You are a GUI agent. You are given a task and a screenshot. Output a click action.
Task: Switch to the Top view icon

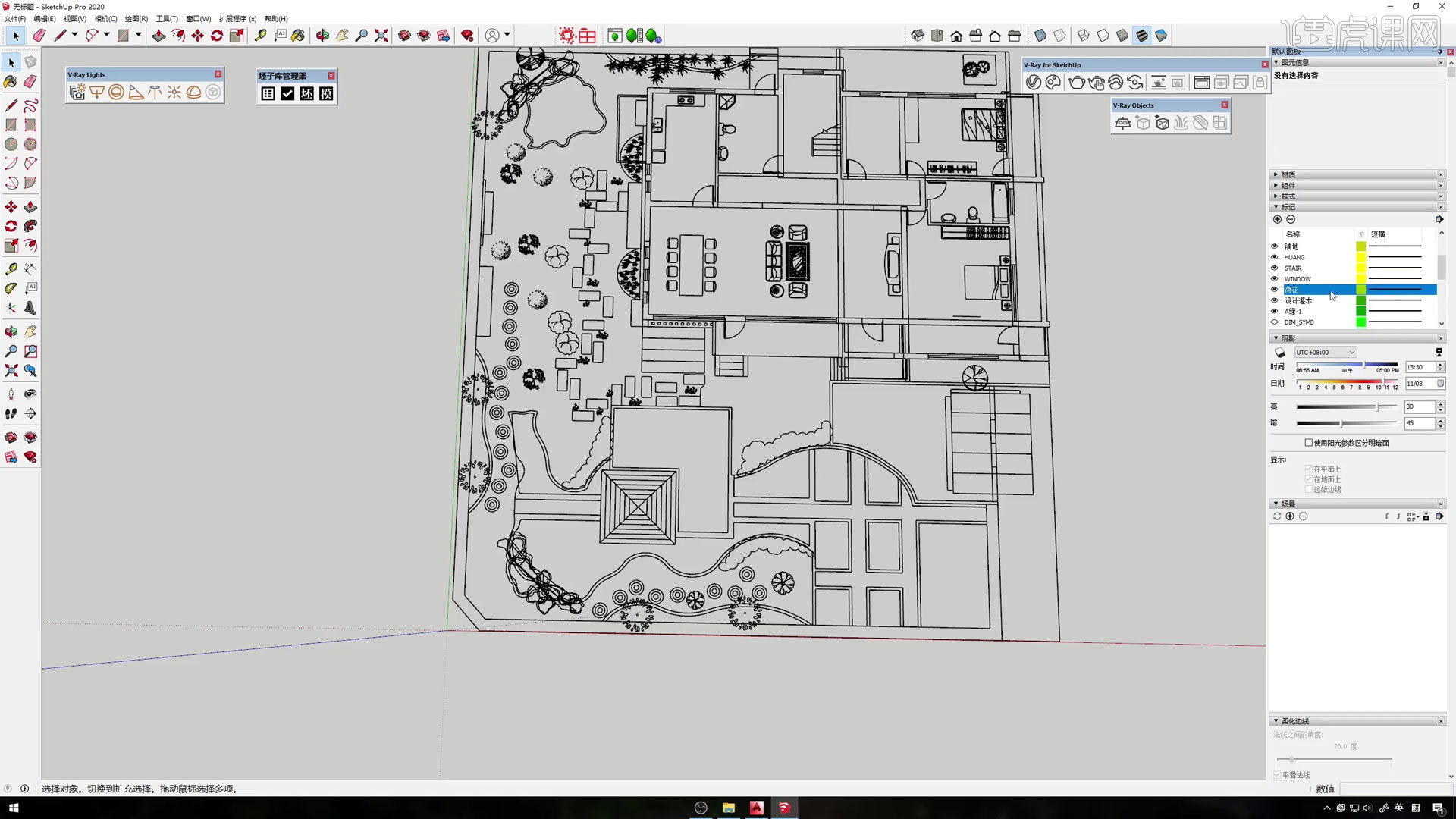[x=937, y=36]
